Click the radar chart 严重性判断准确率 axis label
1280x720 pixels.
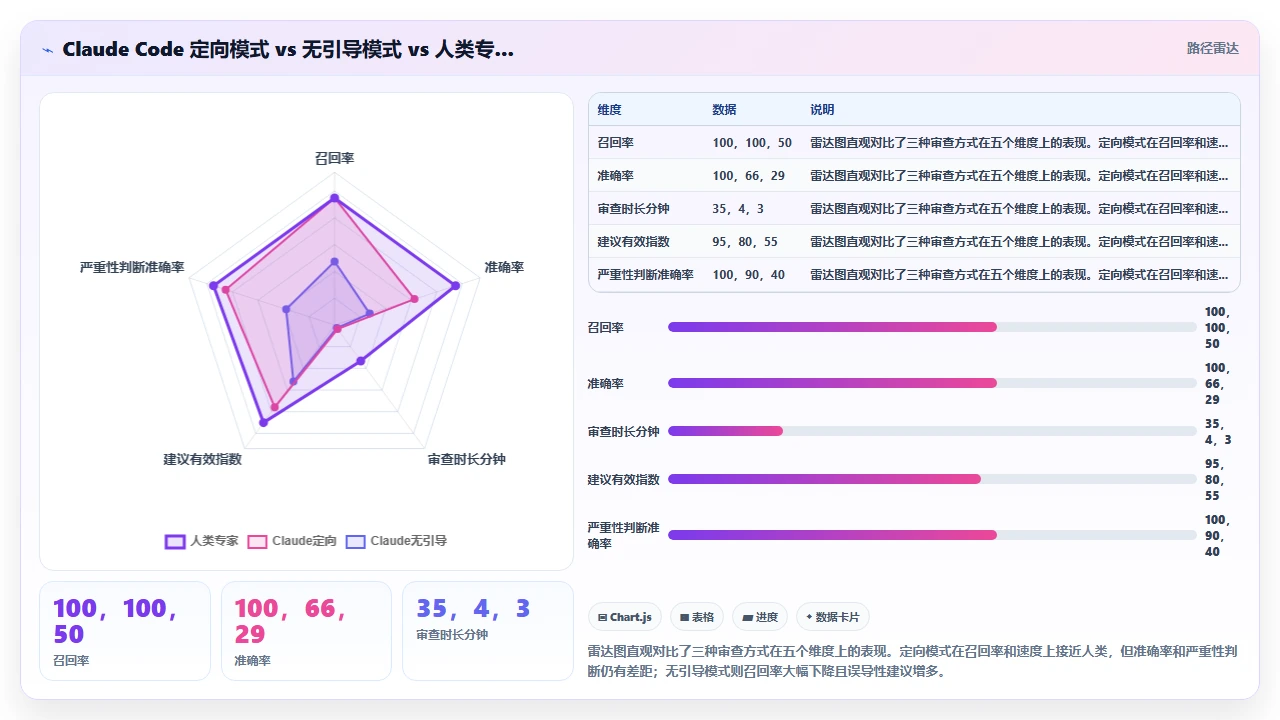coord(133,268)
